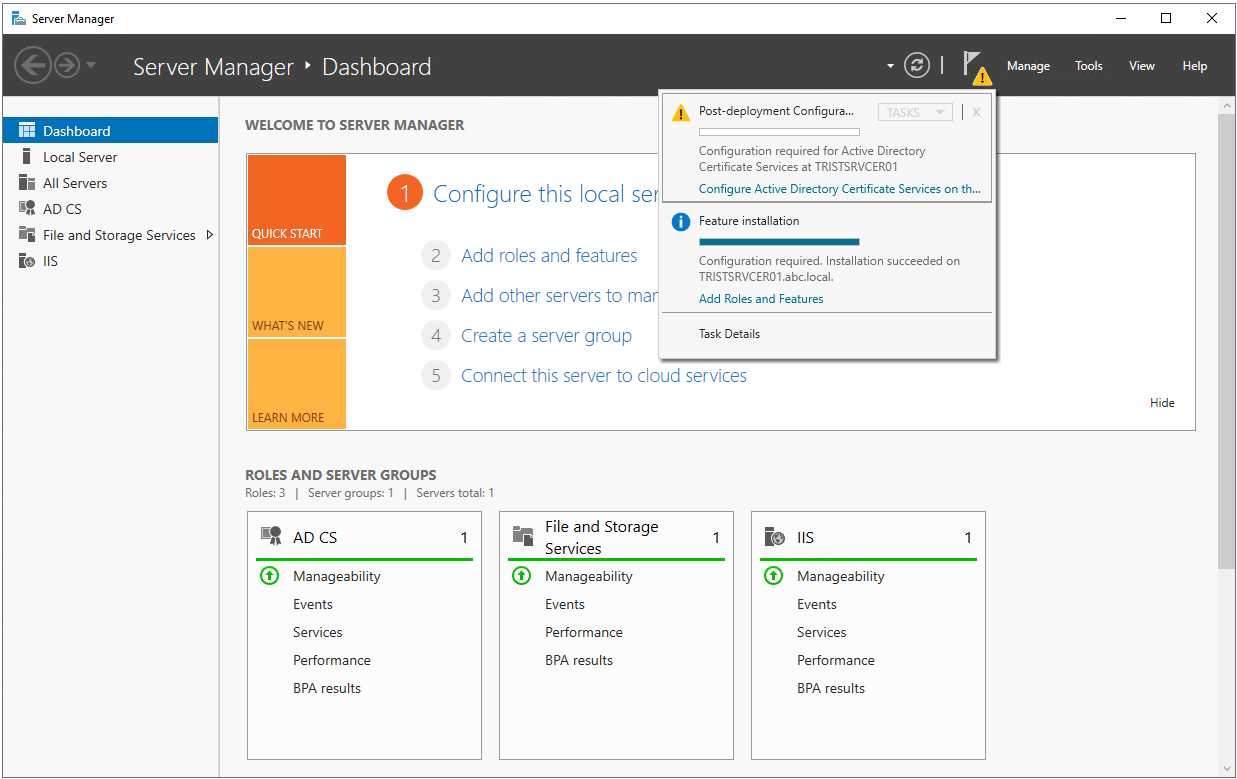Open Services under AD CS tile

pyautogui.click(x=318, y=632)
